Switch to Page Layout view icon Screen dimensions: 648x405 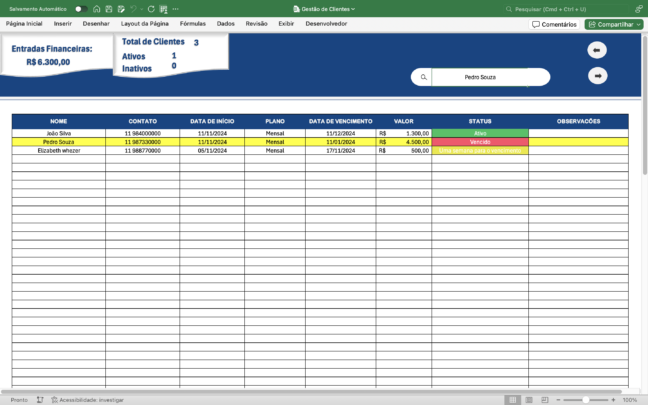coord(530,399)
